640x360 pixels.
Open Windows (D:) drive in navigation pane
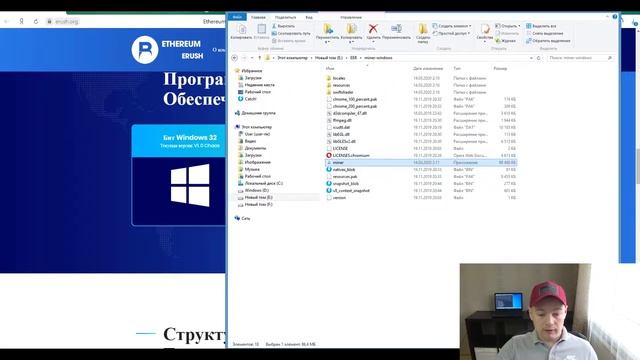[x=256, y=190]
